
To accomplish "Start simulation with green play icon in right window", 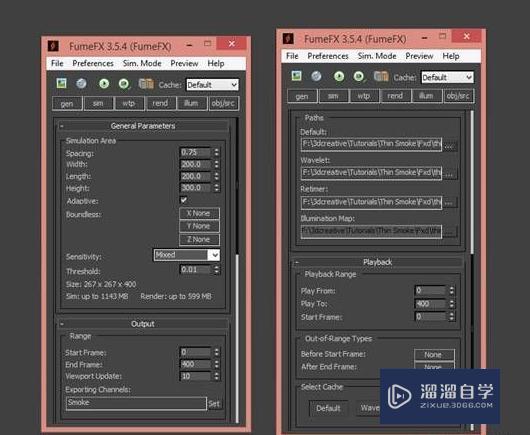I will click(x=339, y=76).
